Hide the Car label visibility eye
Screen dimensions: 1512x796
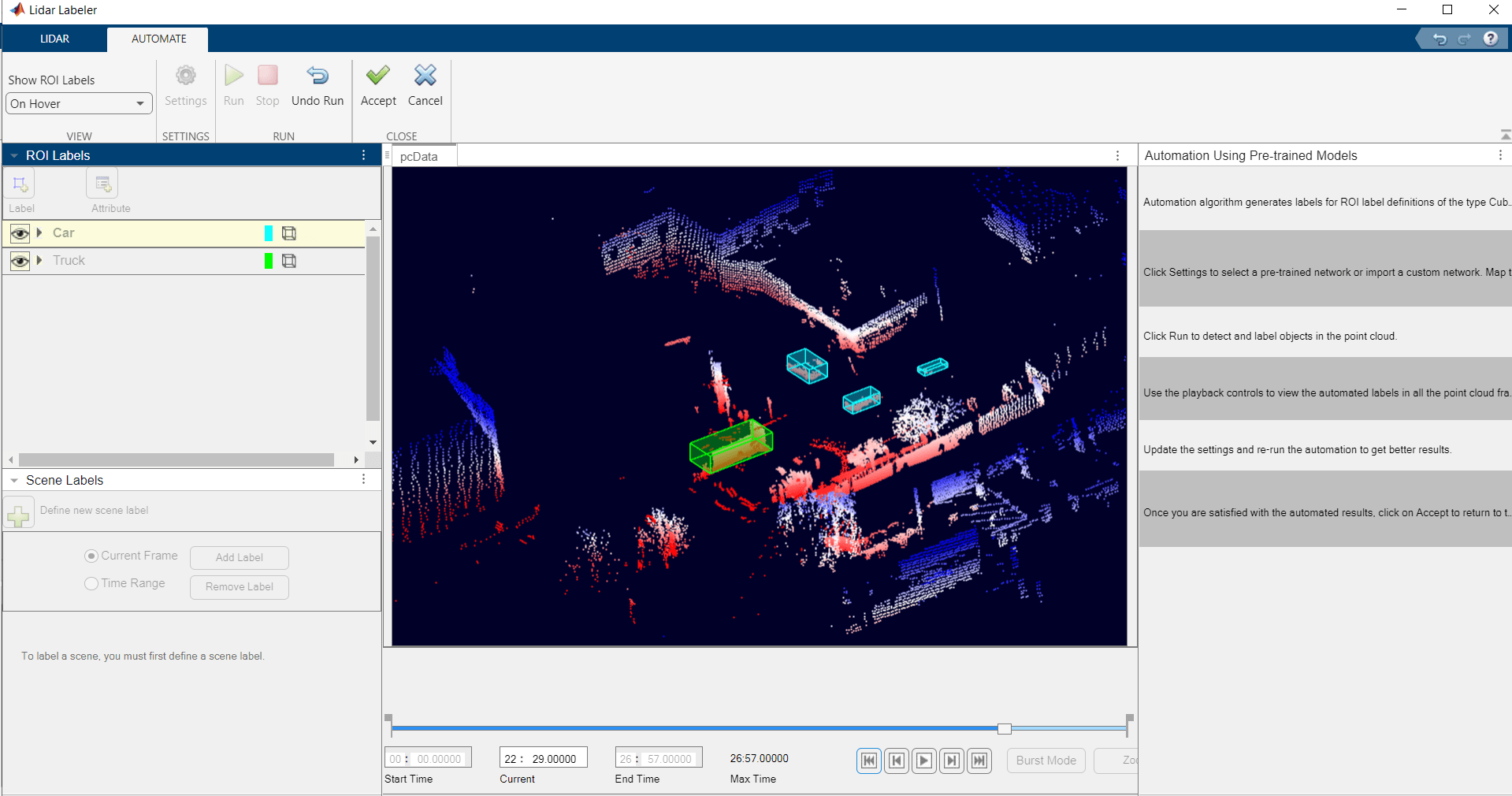click(20, 233)
